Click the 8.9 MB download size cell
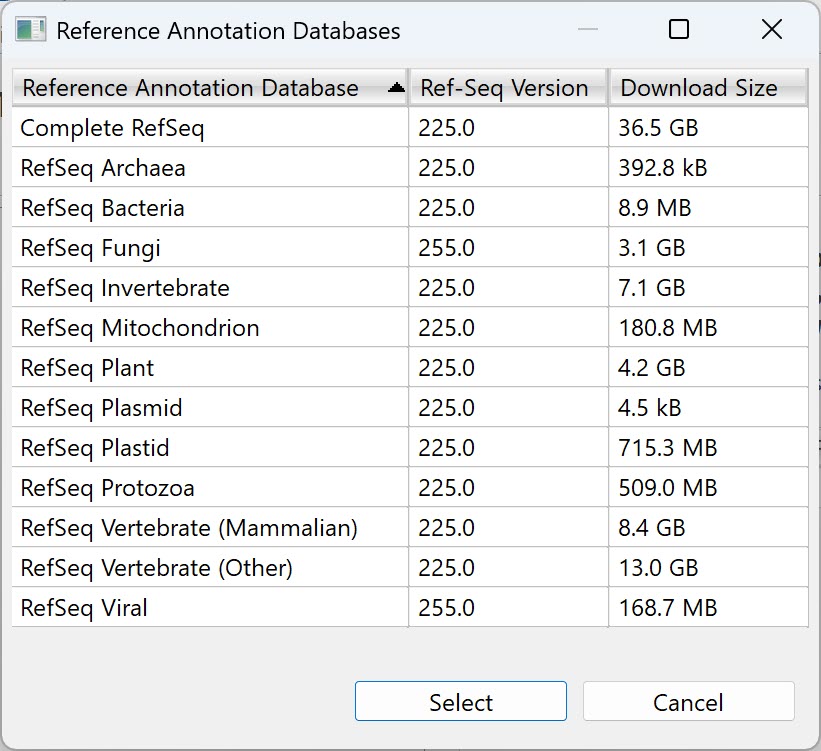Screen dimensions: 821x751 tap(708, 208)
